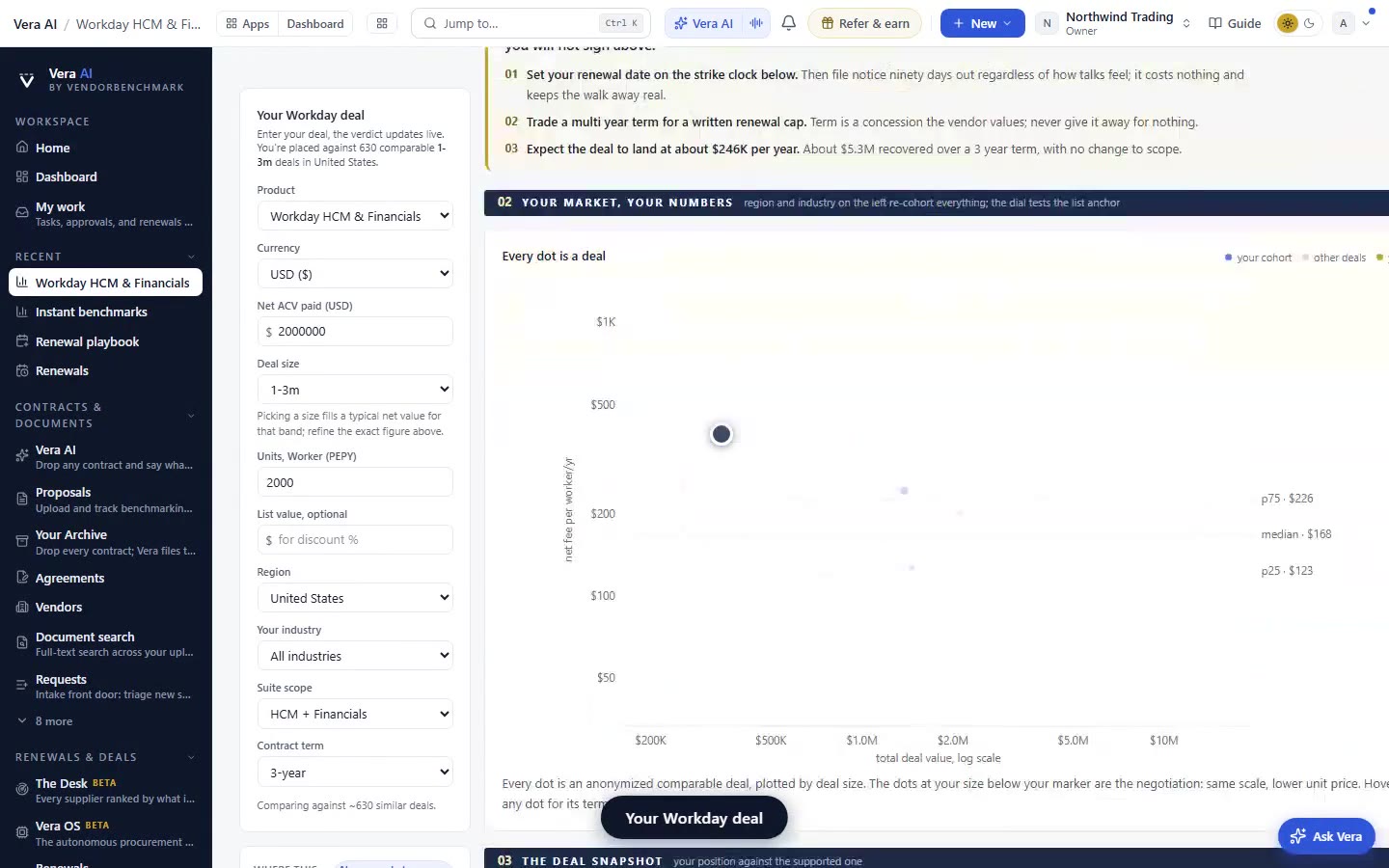Open the Northwind Trading workspace switcher
The image size is (1389, 868).
click(x=1115, y=23)
